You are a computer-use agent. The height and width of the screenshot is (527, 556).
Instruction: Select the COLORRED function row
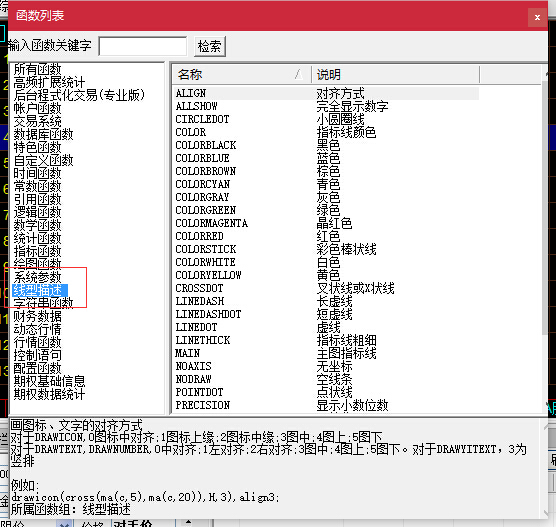pyautogui.click(x=326, y=236)
